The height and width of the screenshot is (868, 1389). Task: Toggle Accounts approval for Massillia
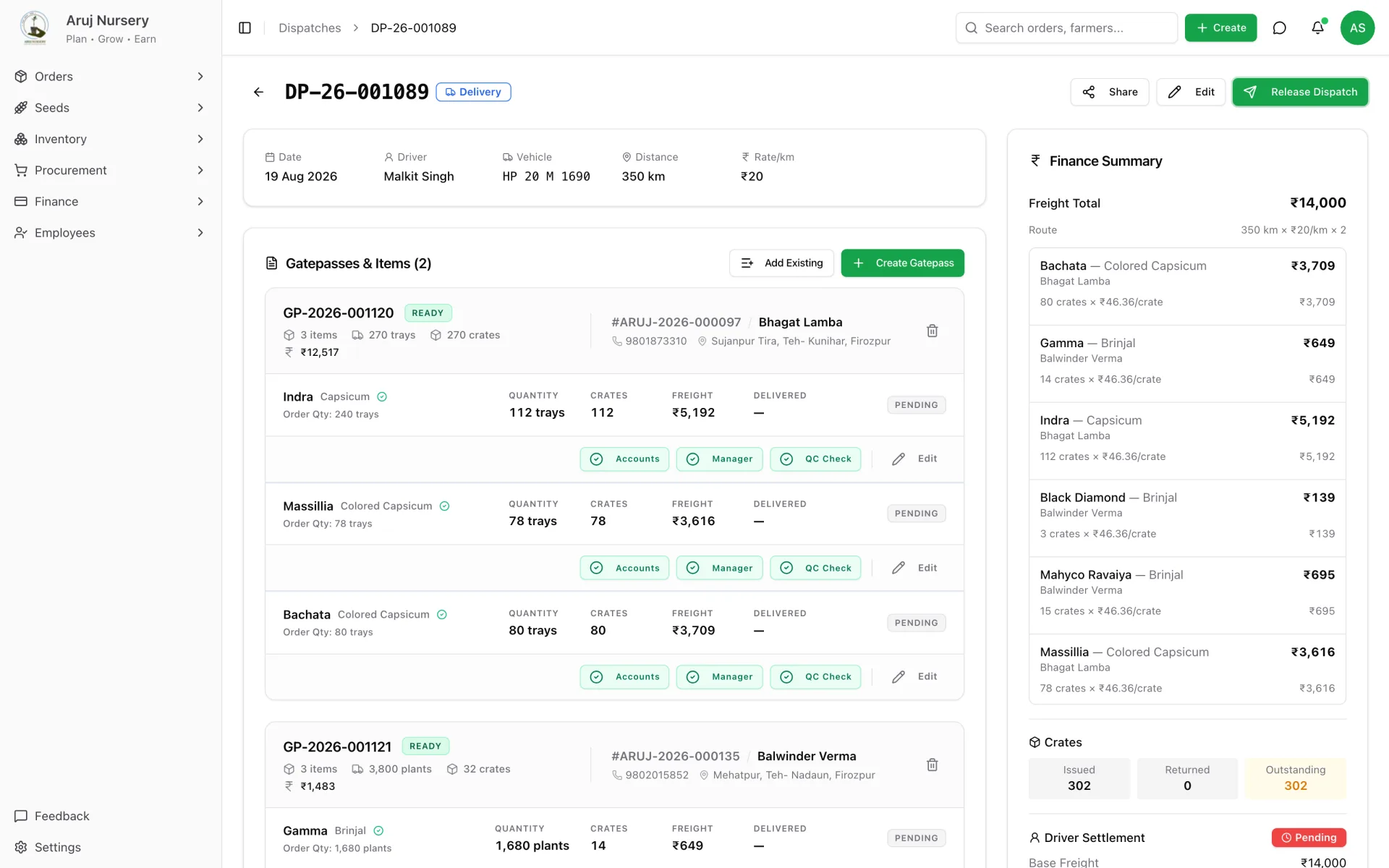point(624,568)
